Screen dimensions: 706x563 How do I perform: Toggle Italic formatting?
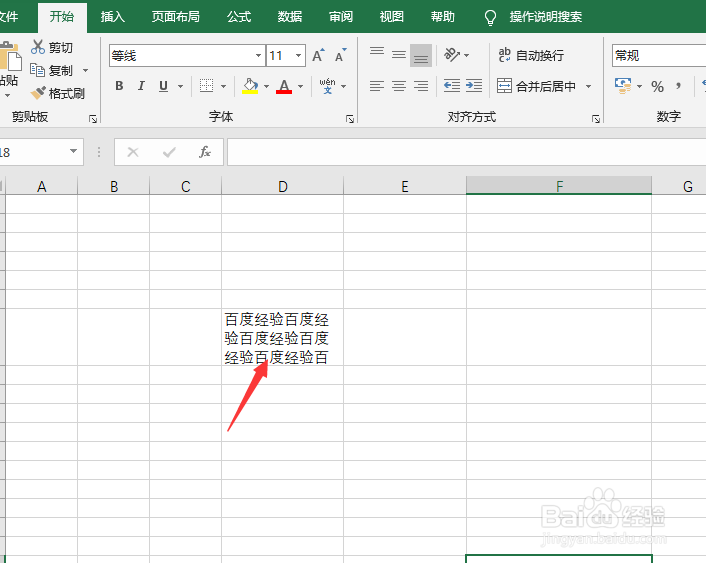pos(141,86)
